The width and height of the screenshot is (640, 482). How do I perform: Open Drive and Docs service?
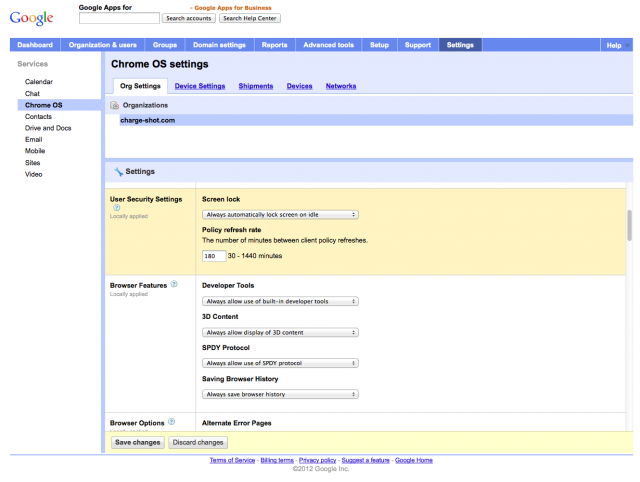pyautogui.click(x=48, y=128)
